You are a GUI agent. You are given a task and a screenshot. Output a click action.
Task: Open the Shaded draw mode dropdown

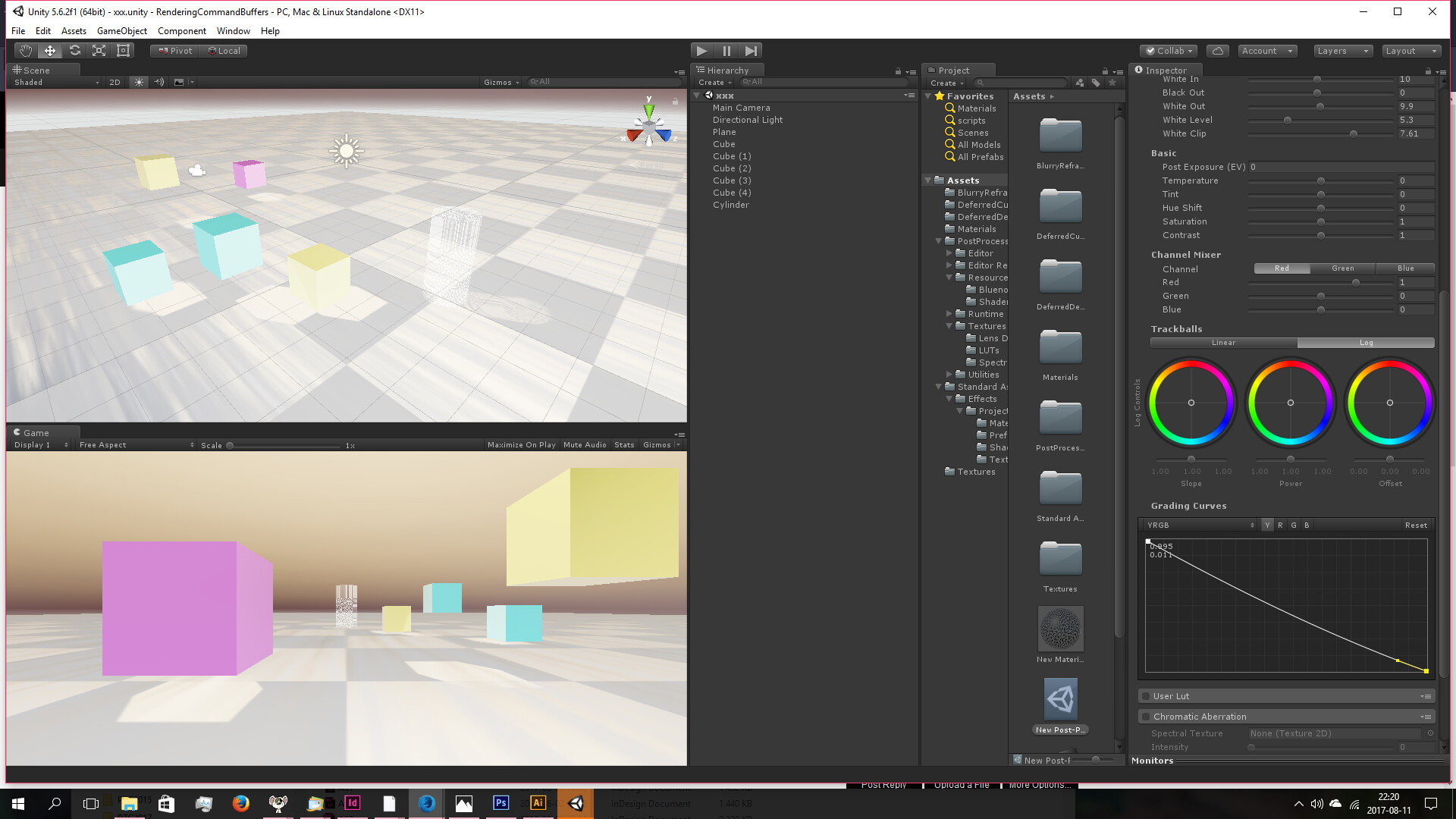pyautogui.click(x=53, y=82)
